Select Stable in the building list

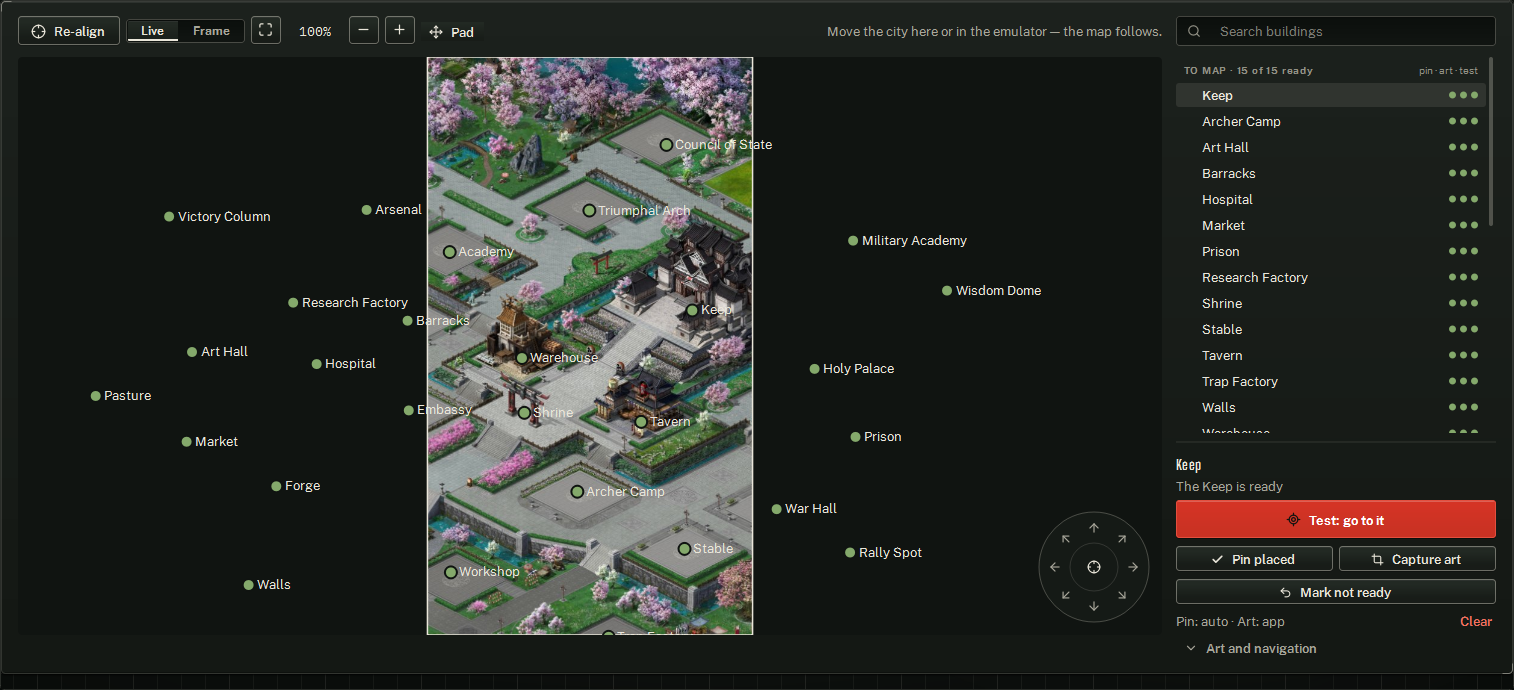click(1331, 329)
